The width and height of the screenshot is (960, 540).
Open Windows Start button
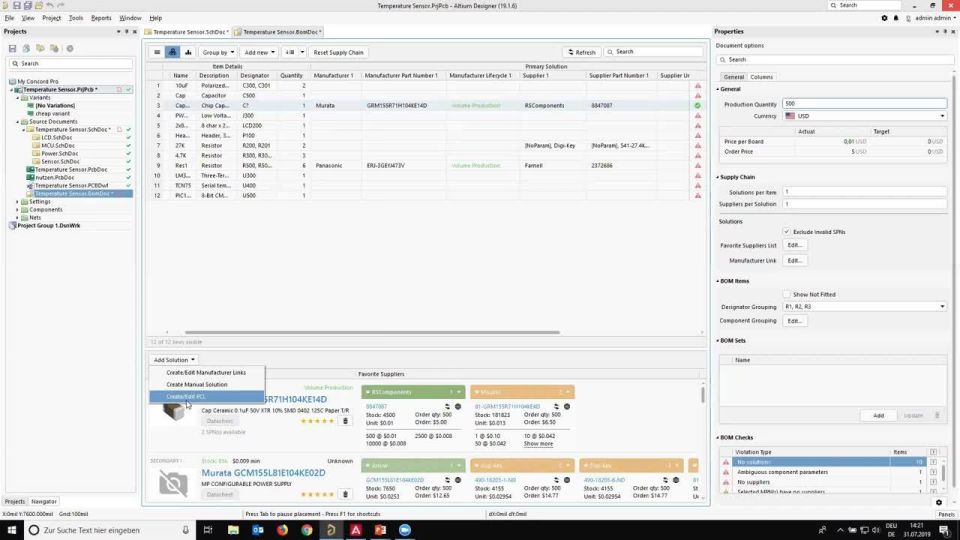point(12,530)
